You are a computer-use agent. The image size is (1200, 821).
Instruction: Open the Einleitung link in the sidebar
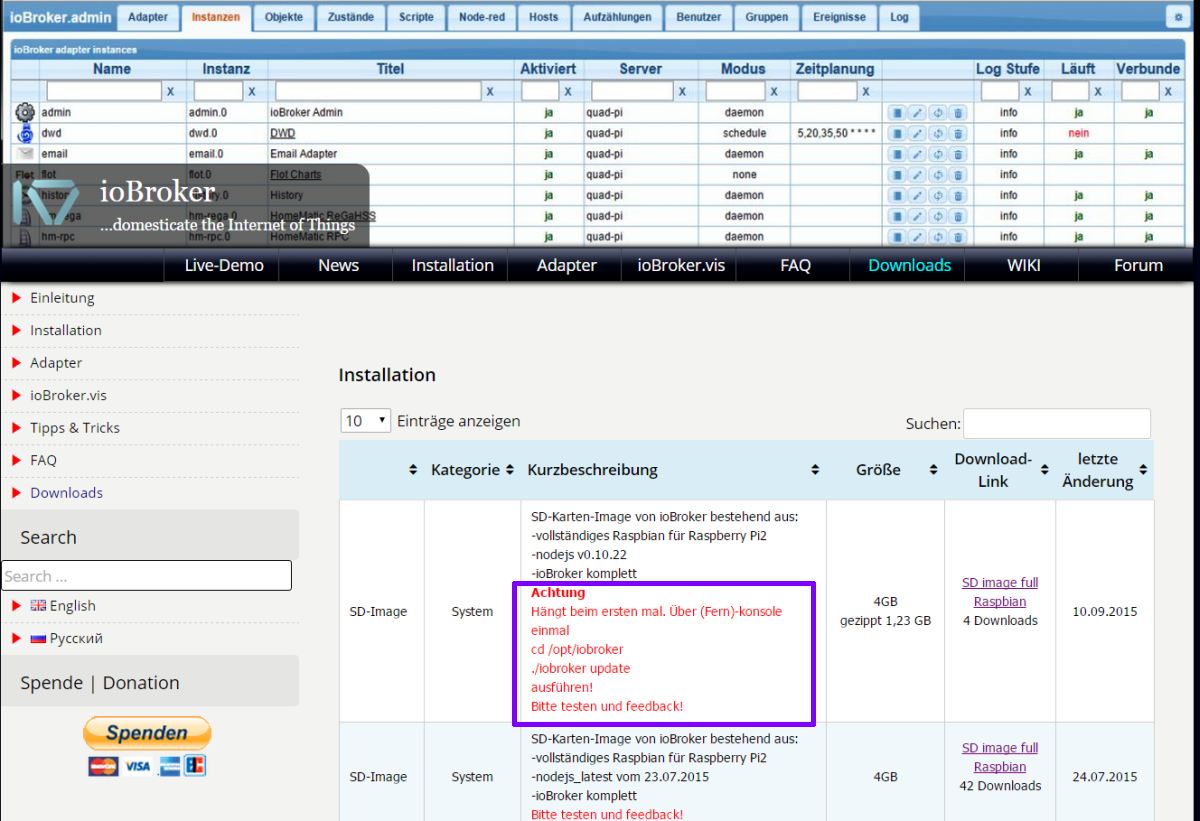tap(62, 298)
